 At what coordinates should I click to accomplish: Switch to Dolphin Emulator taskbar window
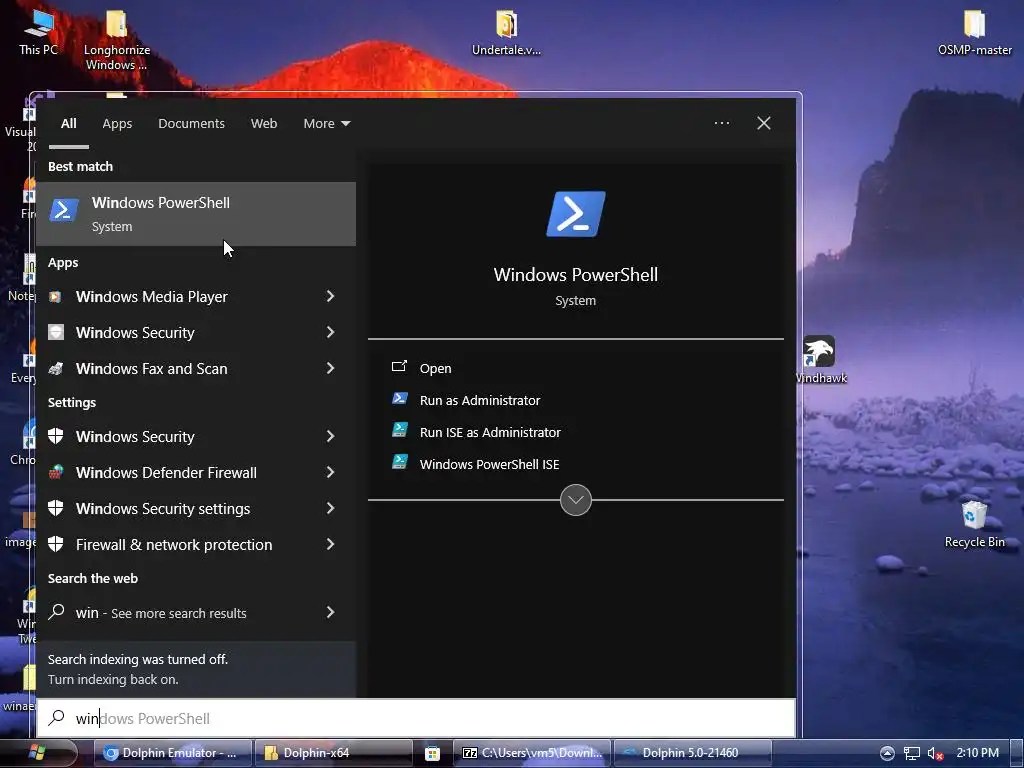click(173, 753)
